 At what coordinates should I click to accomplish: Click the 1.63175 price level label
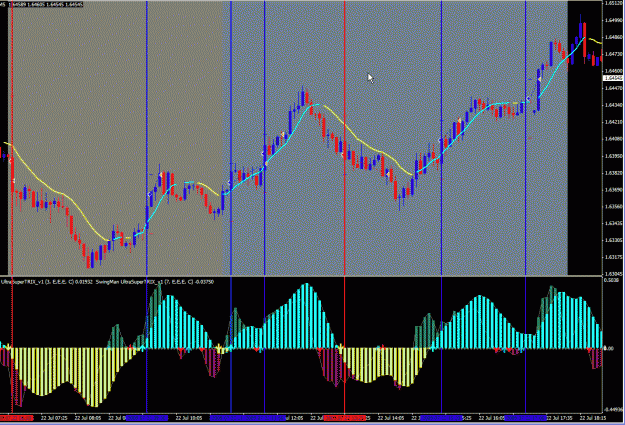(x=614, y=258)
